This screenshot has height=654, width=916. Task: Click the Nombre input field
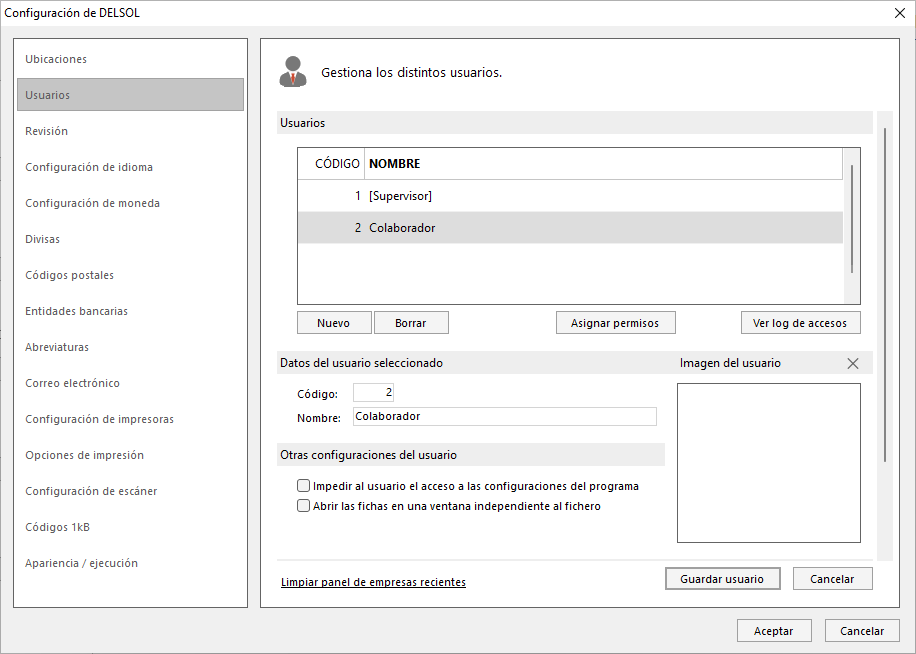point(505,416)
